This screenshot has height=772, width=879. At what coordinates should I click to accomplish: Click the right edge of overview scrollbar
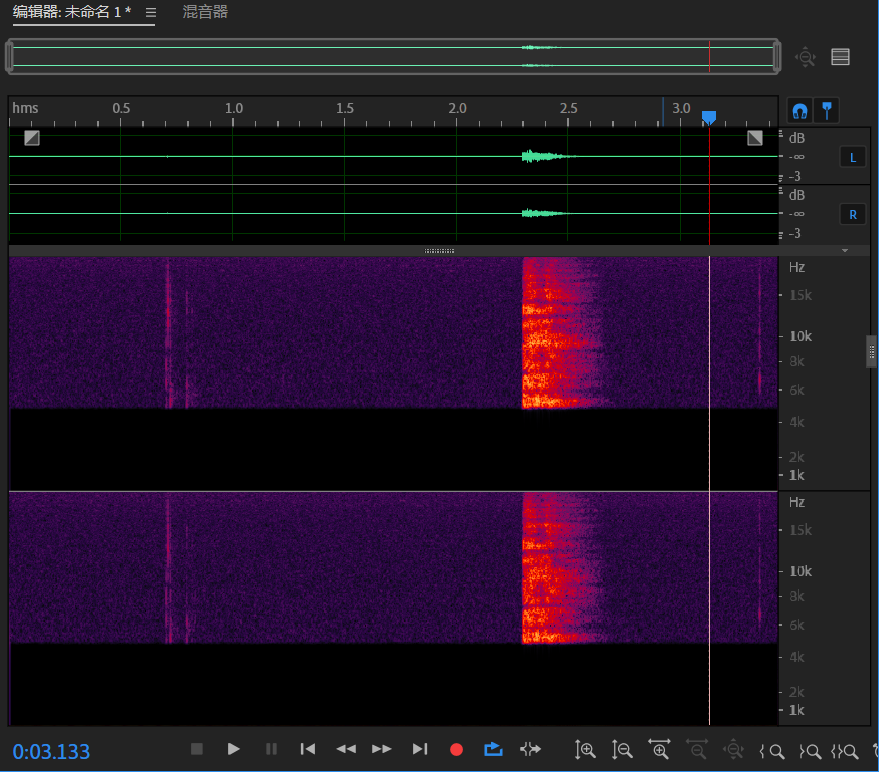777,56
